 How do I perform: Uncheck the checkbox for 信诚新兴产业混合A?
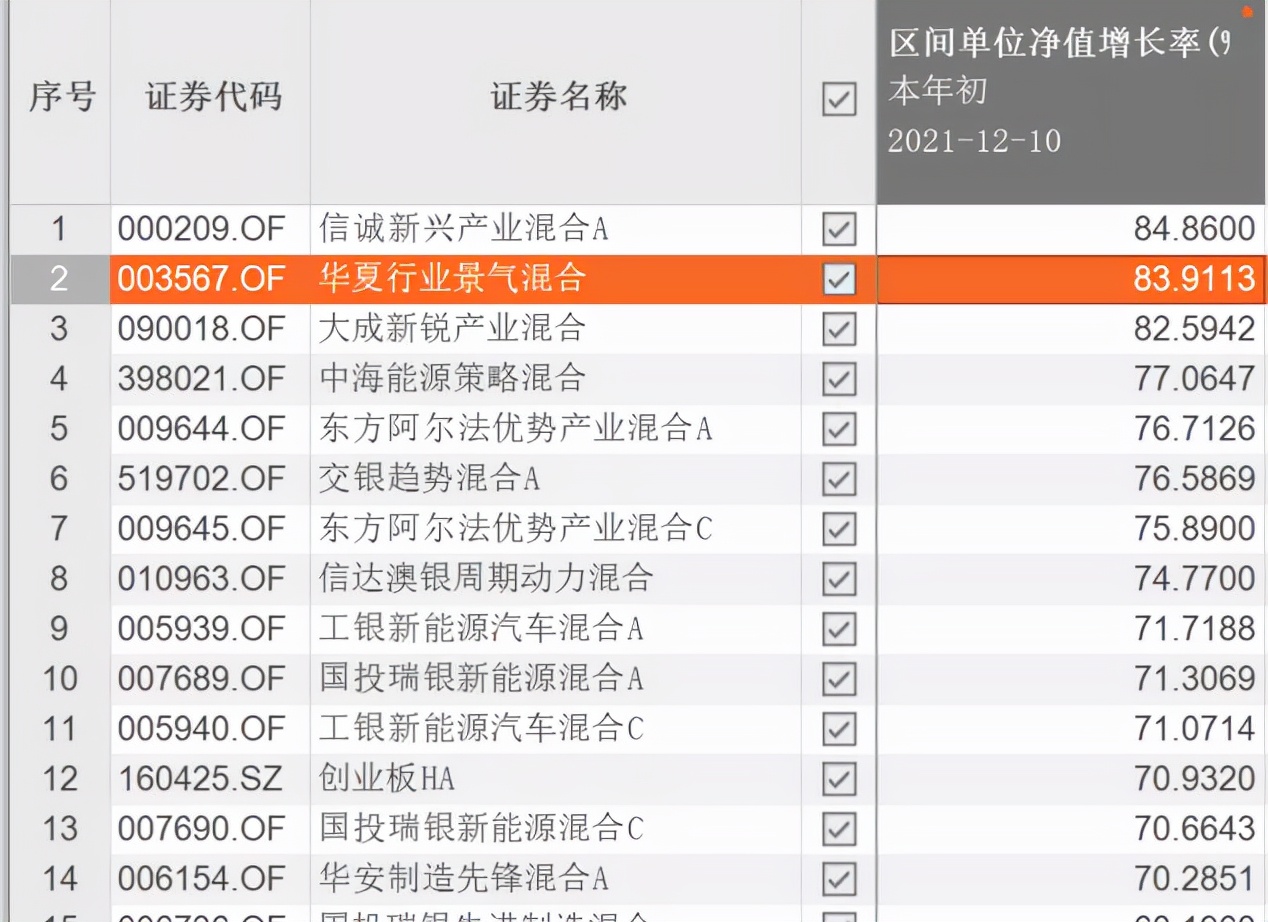[839, 229]
